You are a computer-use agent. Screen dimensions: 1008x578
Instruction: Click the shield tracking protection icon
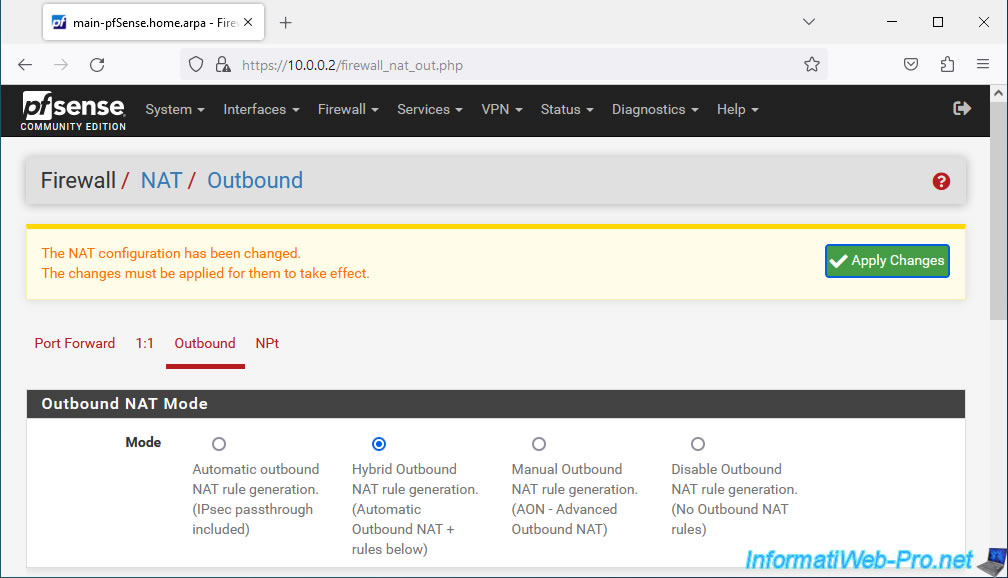[196, 64]
